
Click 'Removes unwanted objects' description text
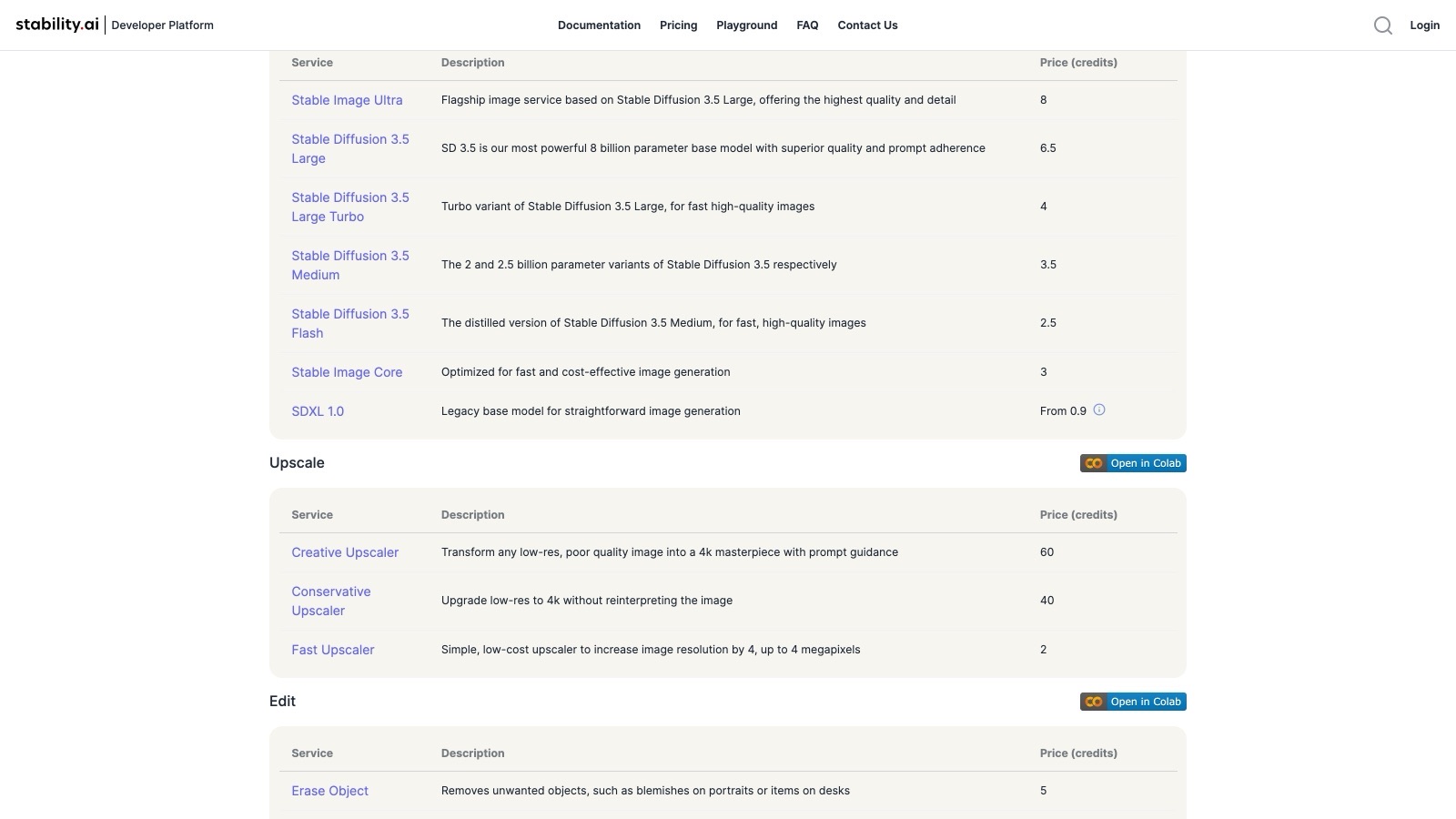[645, 791]
